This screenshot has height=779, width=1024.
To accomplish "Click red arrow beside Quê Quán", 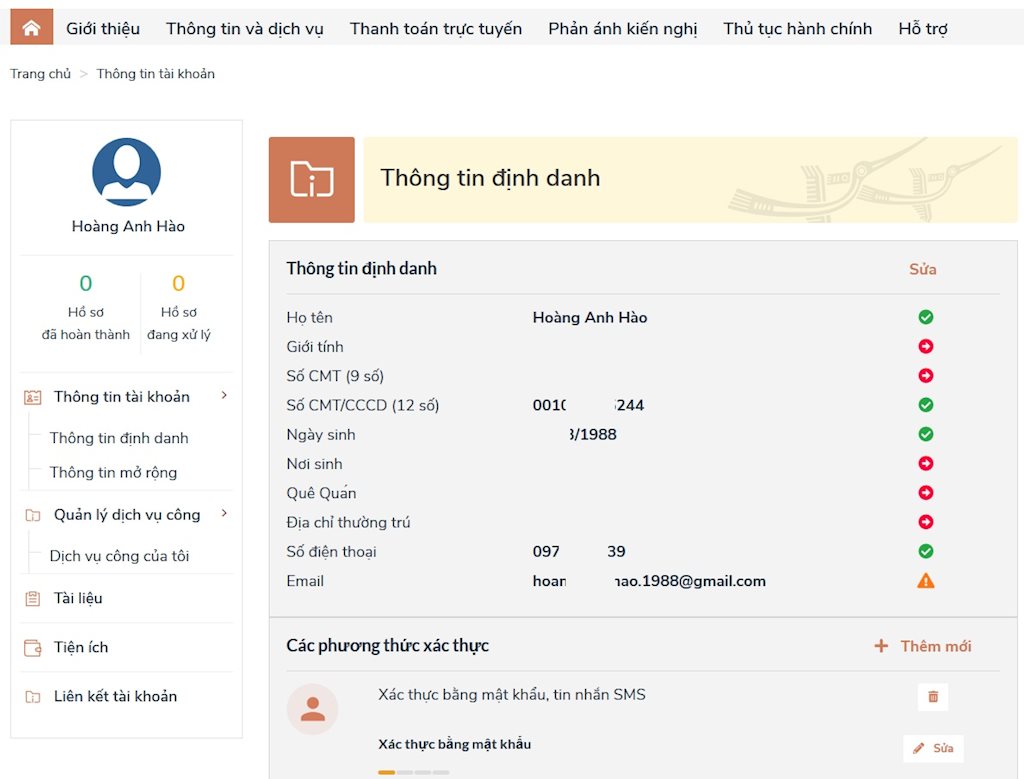I will point(925,493).
